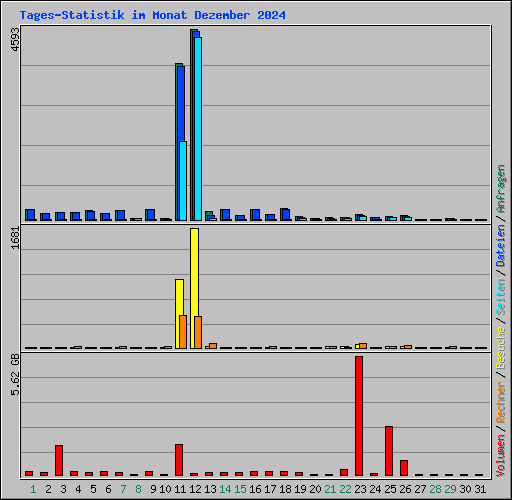Click the red Volumen bar for day 3

pos(59,460)
